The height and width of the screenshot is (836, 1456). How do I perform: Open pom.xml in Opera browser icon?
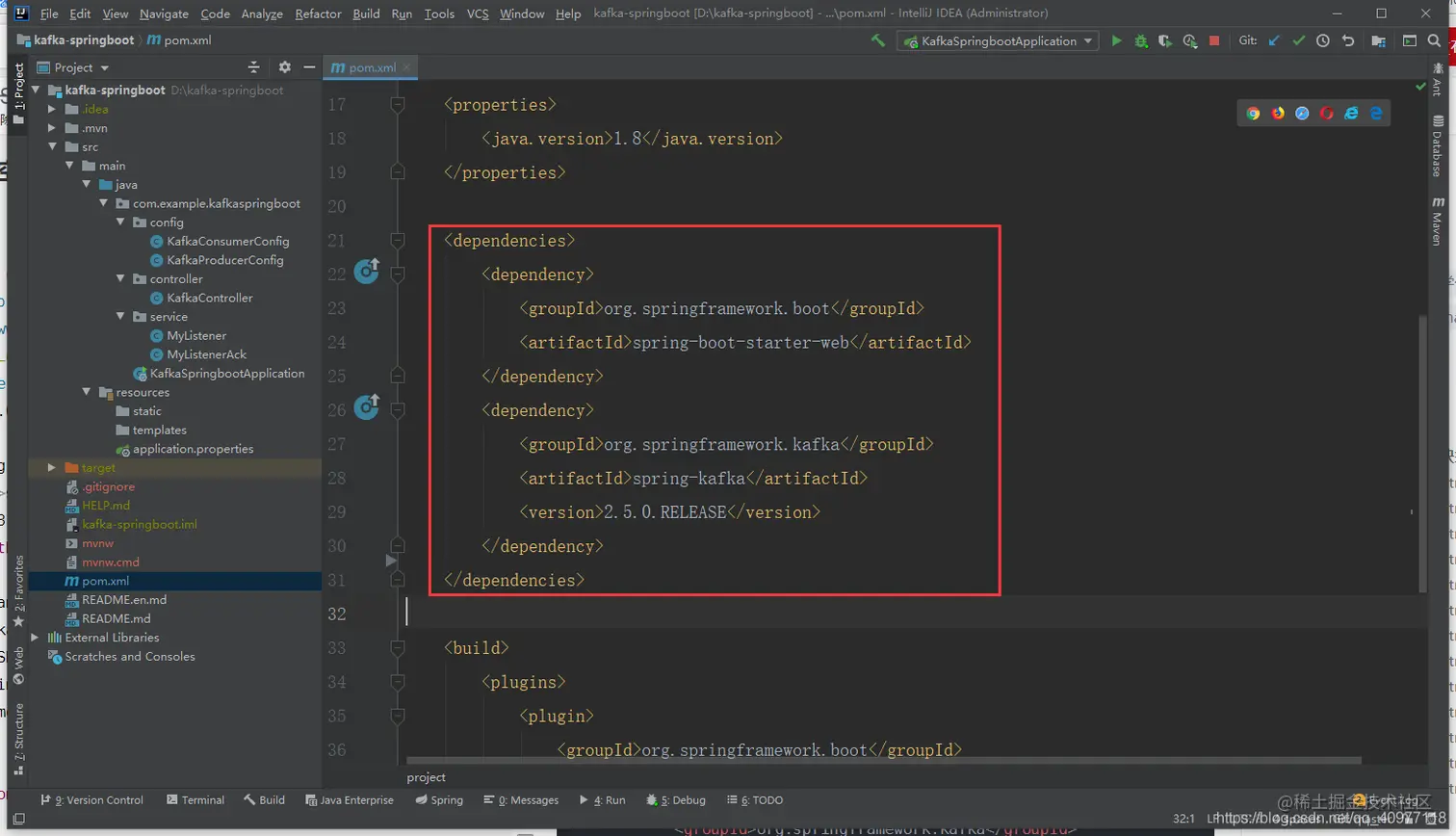pyautogui.click(x=1327, y=114)
